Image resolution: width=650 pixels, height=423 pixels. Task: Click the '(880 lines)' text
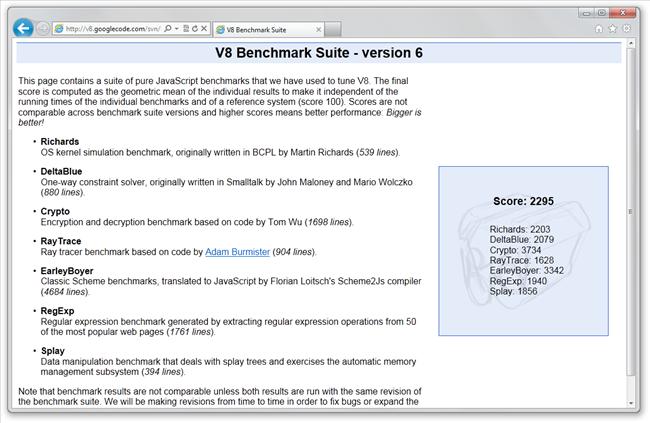point(62,192)
